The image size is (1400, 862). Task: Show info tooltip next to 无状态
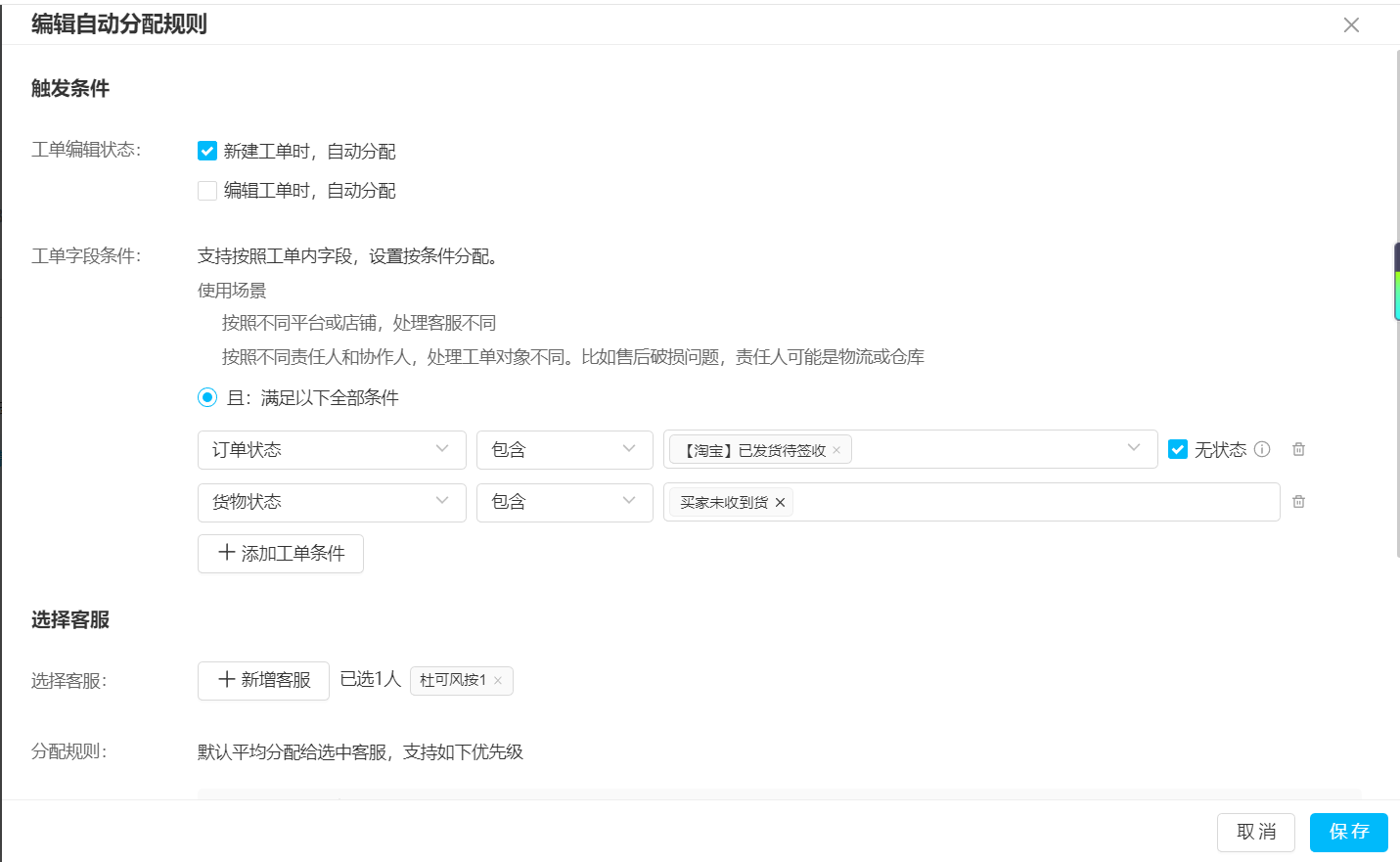coord(1262,449)
